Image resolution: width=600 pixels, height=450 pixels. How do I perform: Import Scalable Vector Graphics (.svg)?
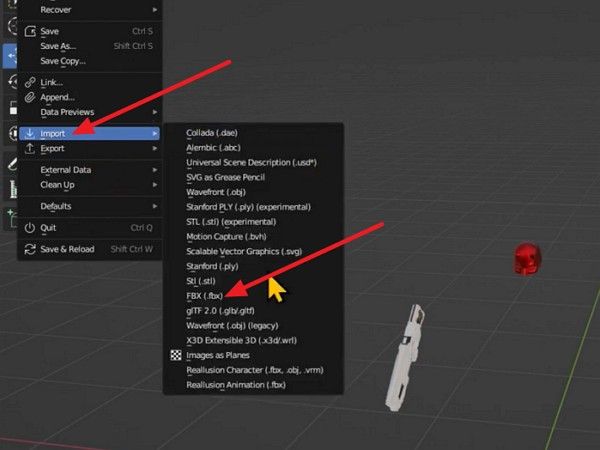click(253, 251)
